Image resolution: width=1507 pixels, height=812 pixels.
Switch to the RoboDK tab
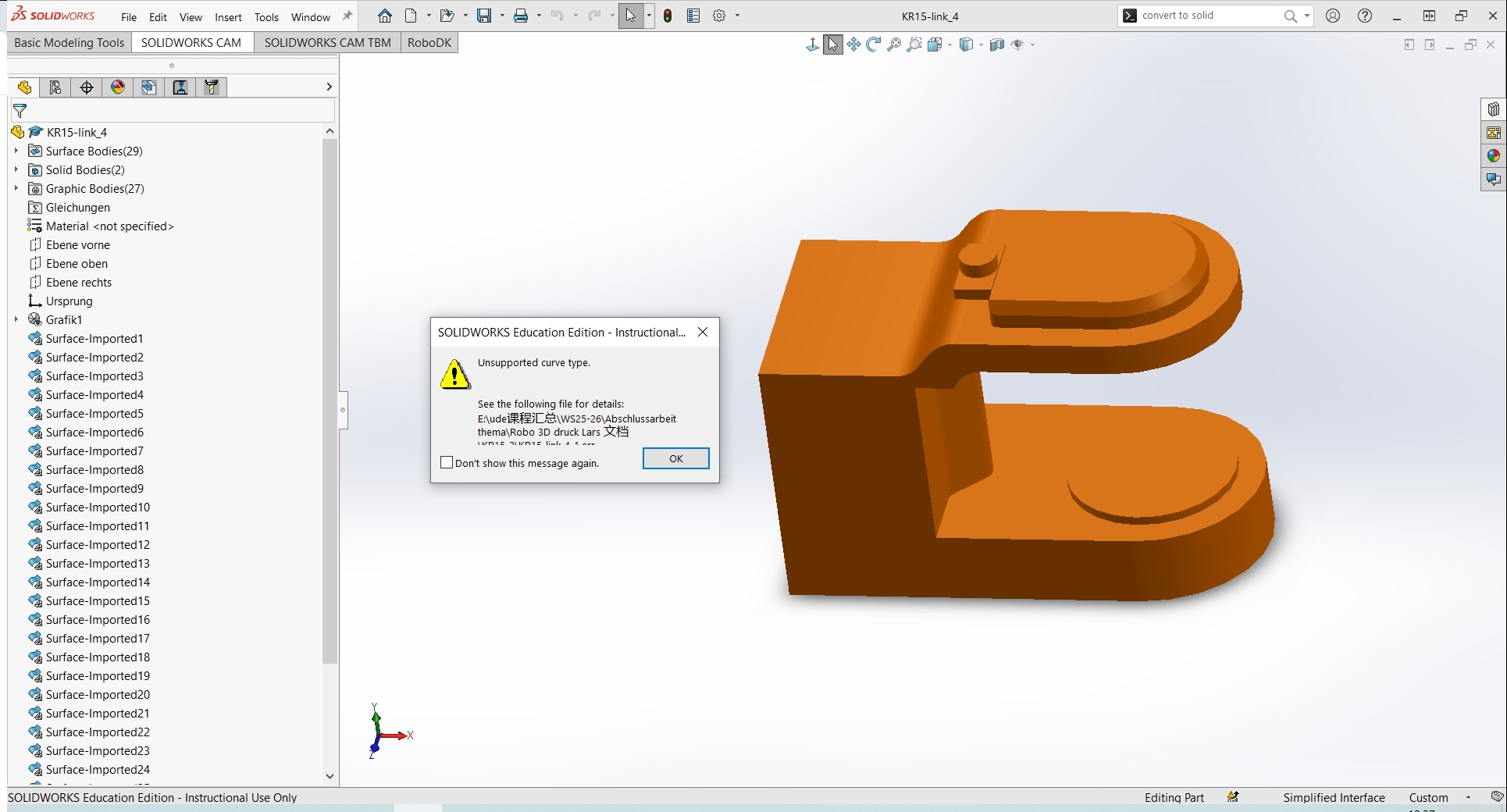coord(429,43)
